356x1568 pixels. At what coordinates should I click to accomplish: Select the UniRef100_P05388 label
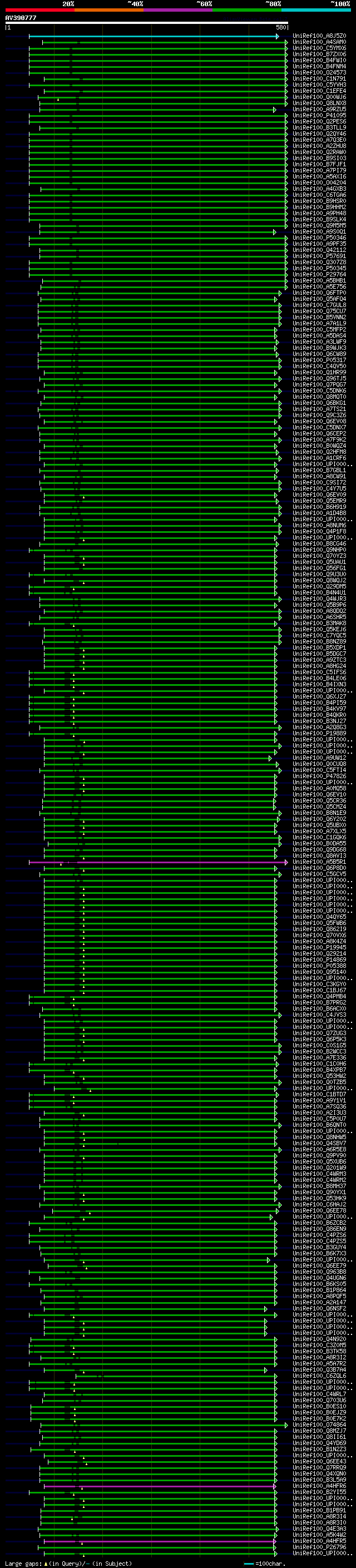319,966
